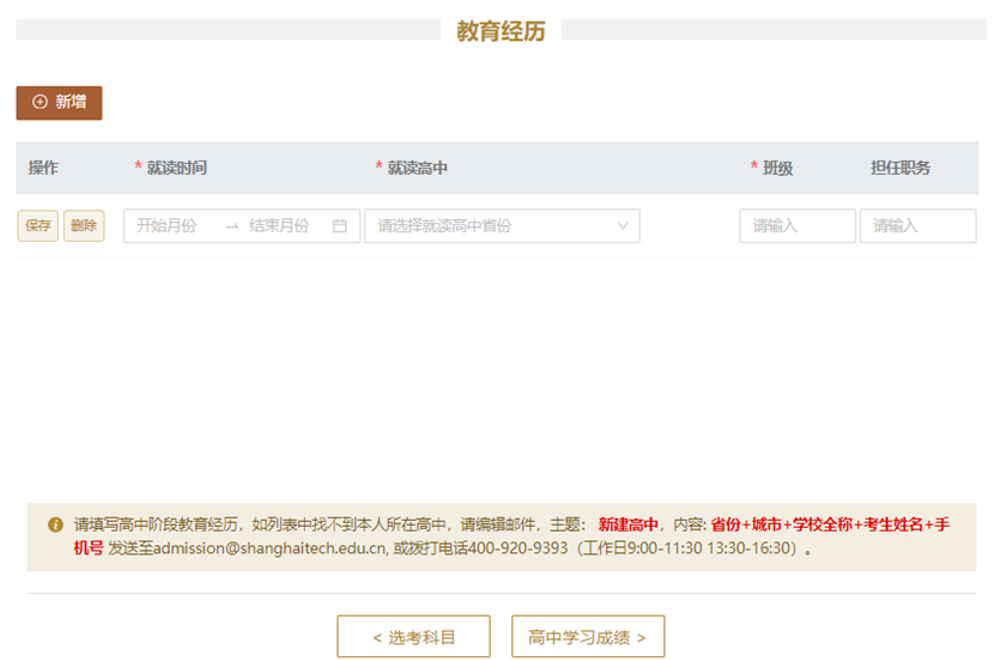Screen dimensions: 998x660
Task: Go back to 选考科目 page
Action: coord(413,637)
